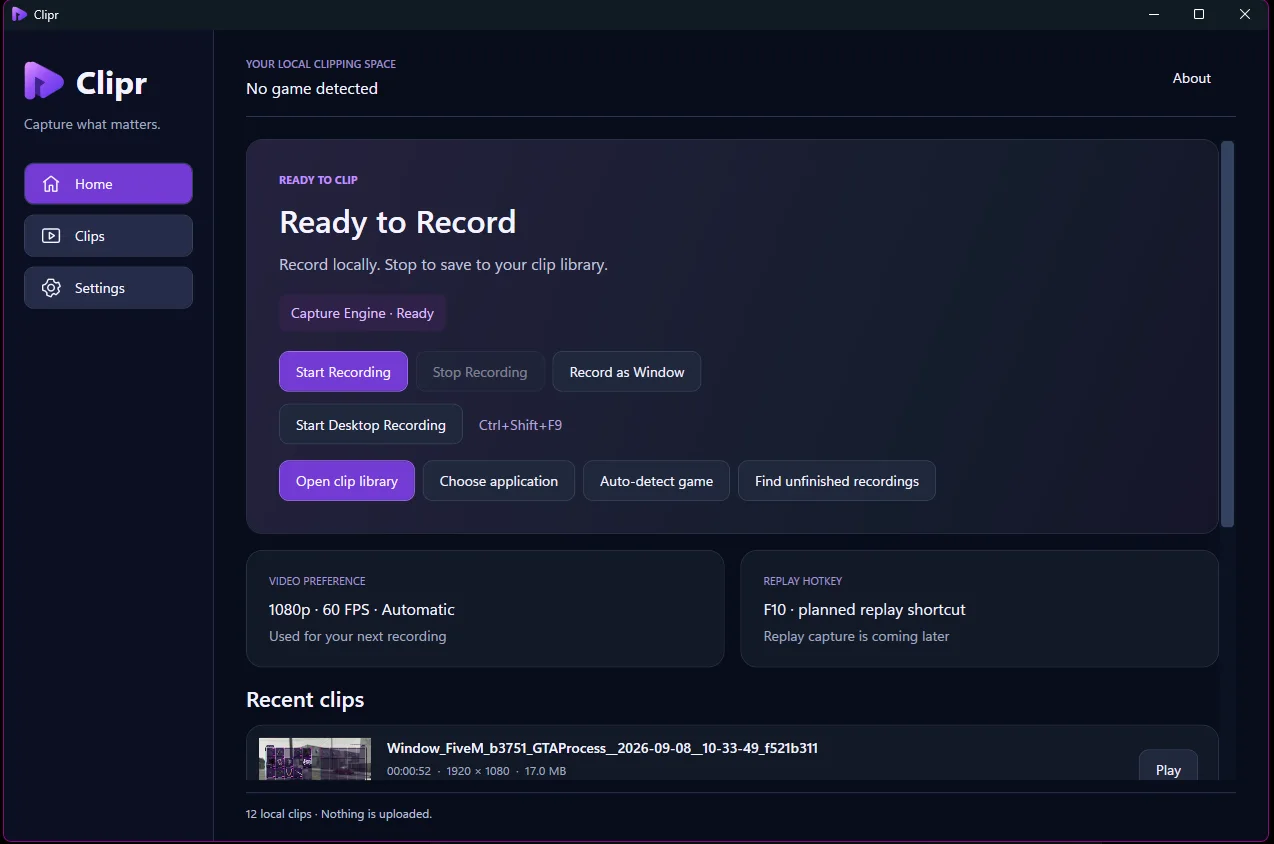Click the Capture Engine · Ready badge
This screenshot has width=1274, height=844.
[362, 313]
